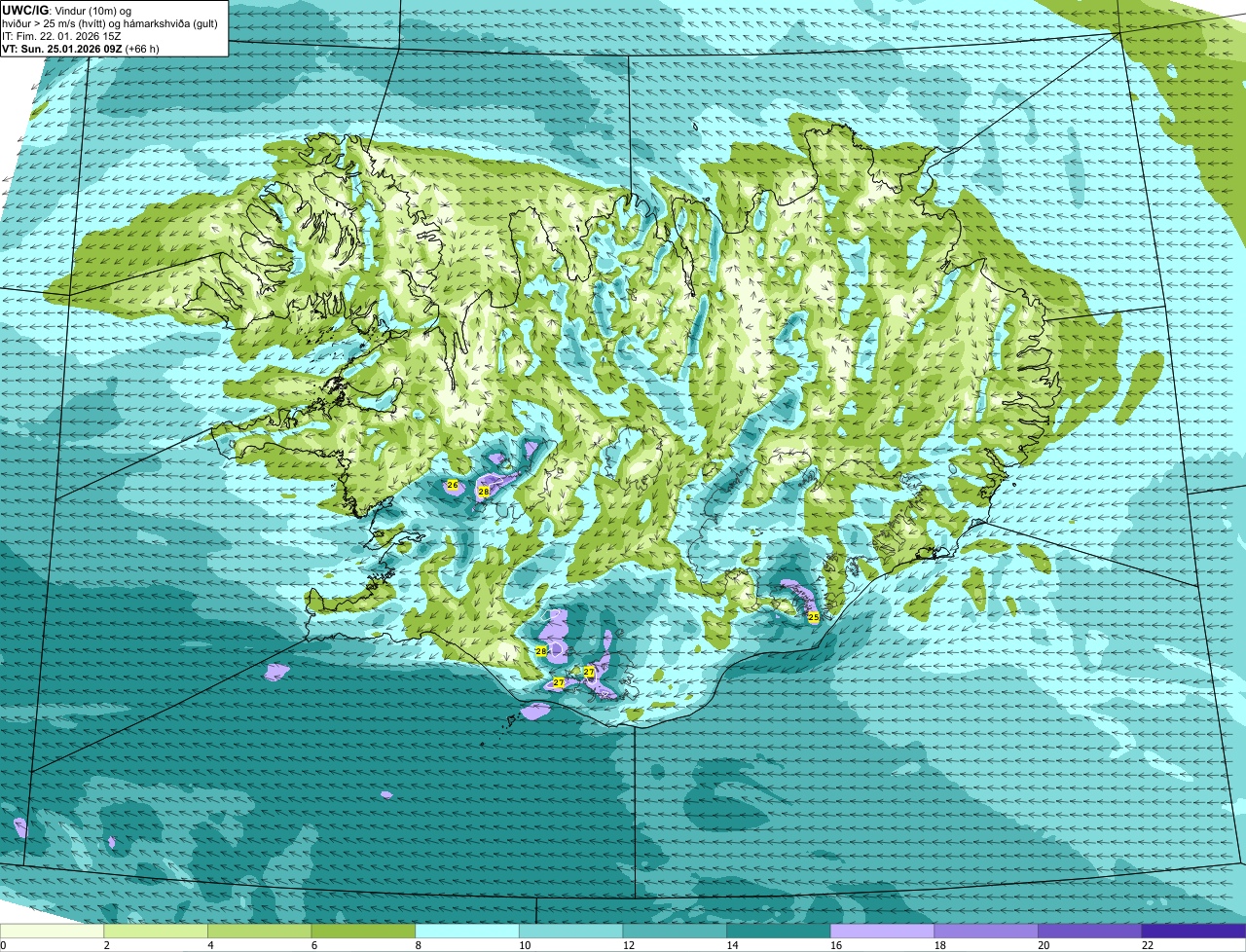Select gust label 28 near the south coast
The image size is (1246, 952).
[541, 651]
